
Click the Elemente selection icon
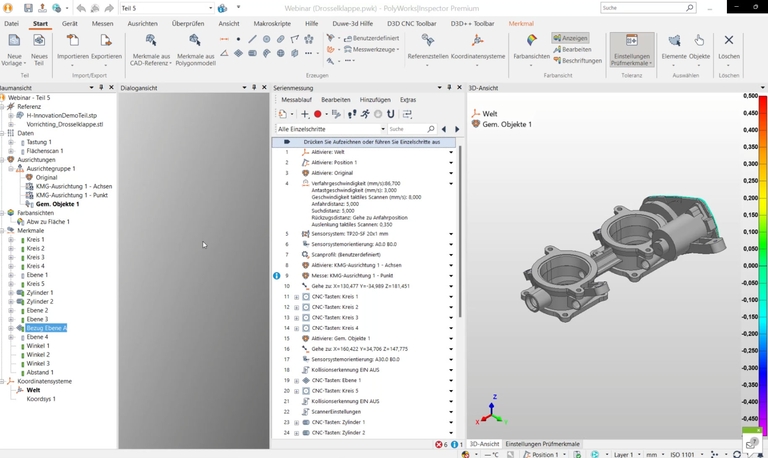tap(674, 40)
